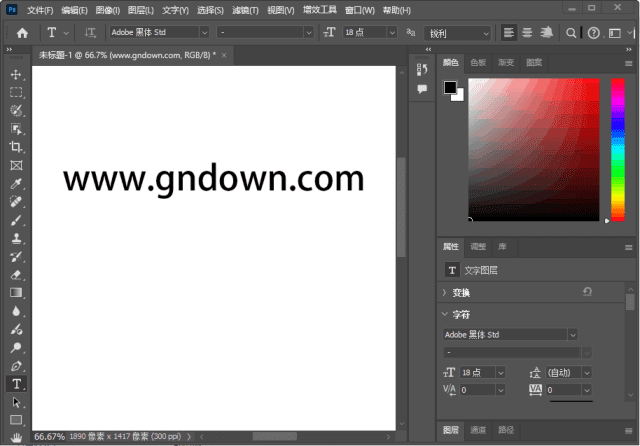The width and height of the screenshot is (640, 446).
Task: Toggle right text alignment
Action: tap(544, 33)
